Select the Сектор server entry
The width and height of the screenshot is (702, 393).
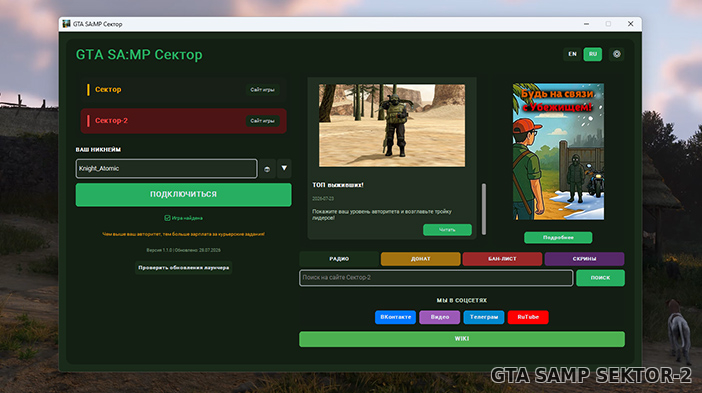184,90
